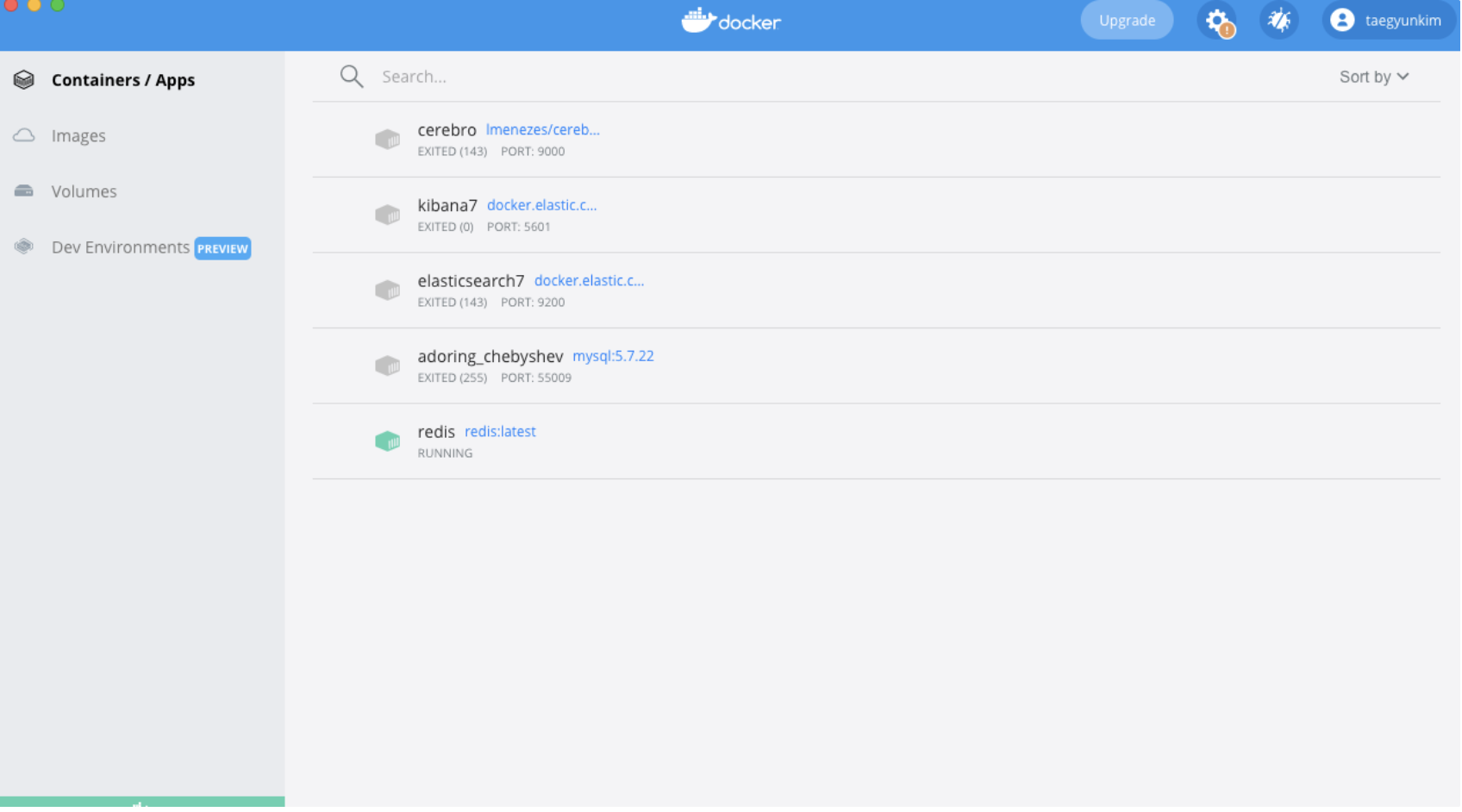
Task: Open the Settings gear icon
Action: pos(1217,21)
